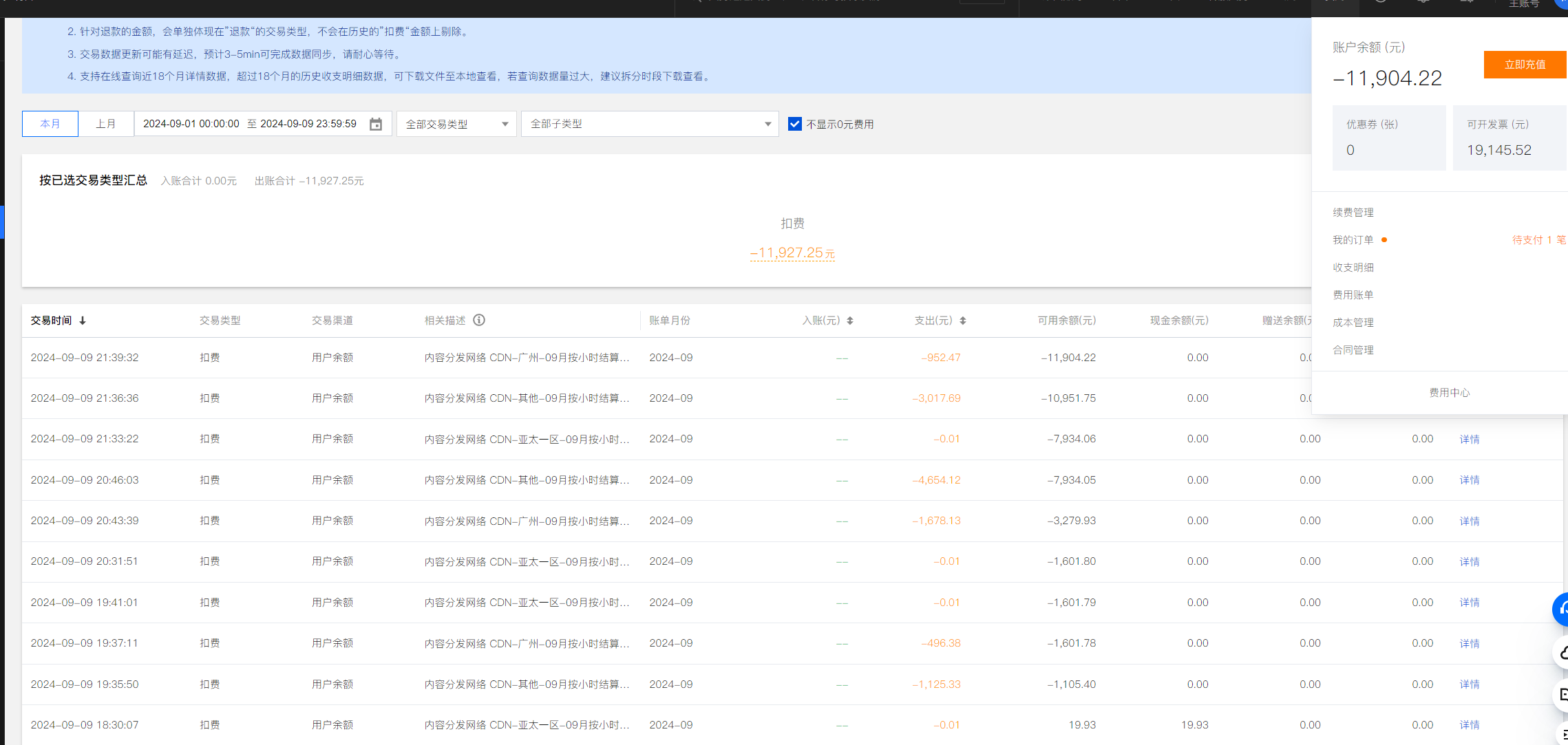Screen dimensions: 1568x745
Task: Click the -7,934.06 available balance cell
Action: pos(1071,439)
